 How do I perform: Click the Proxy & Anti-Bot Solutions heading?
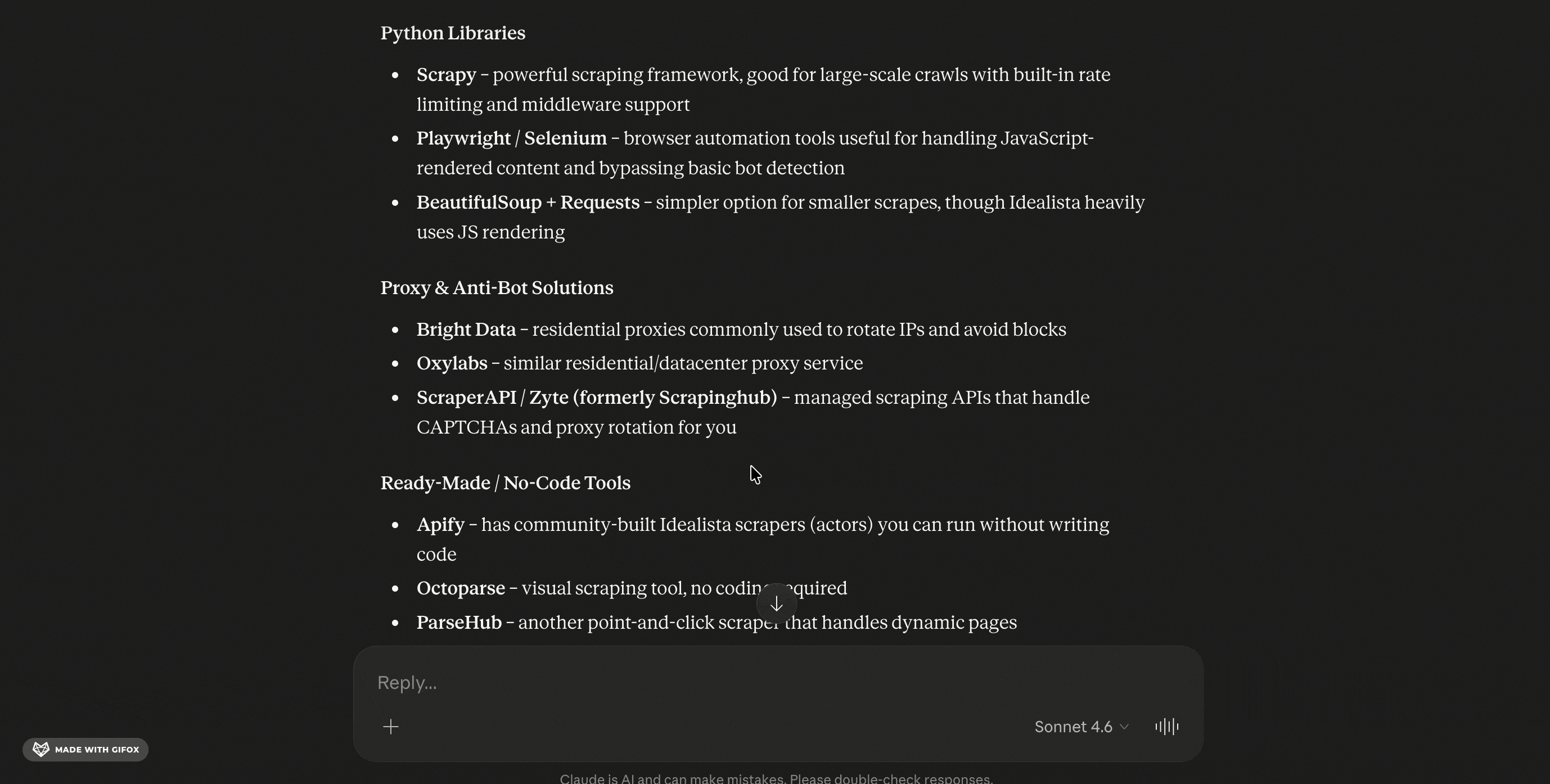coord(497,288)
